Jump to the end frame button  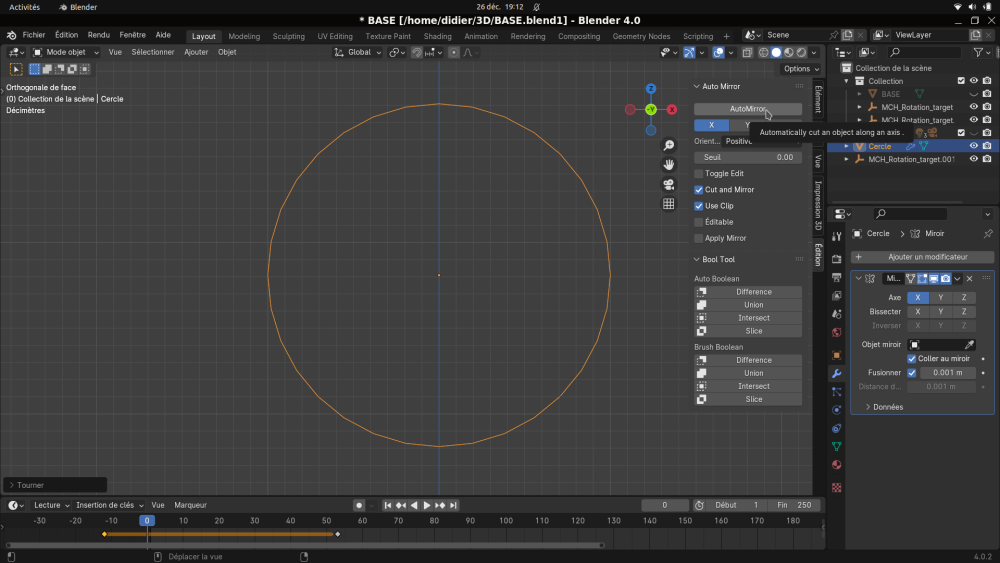(x=453, y=505)
